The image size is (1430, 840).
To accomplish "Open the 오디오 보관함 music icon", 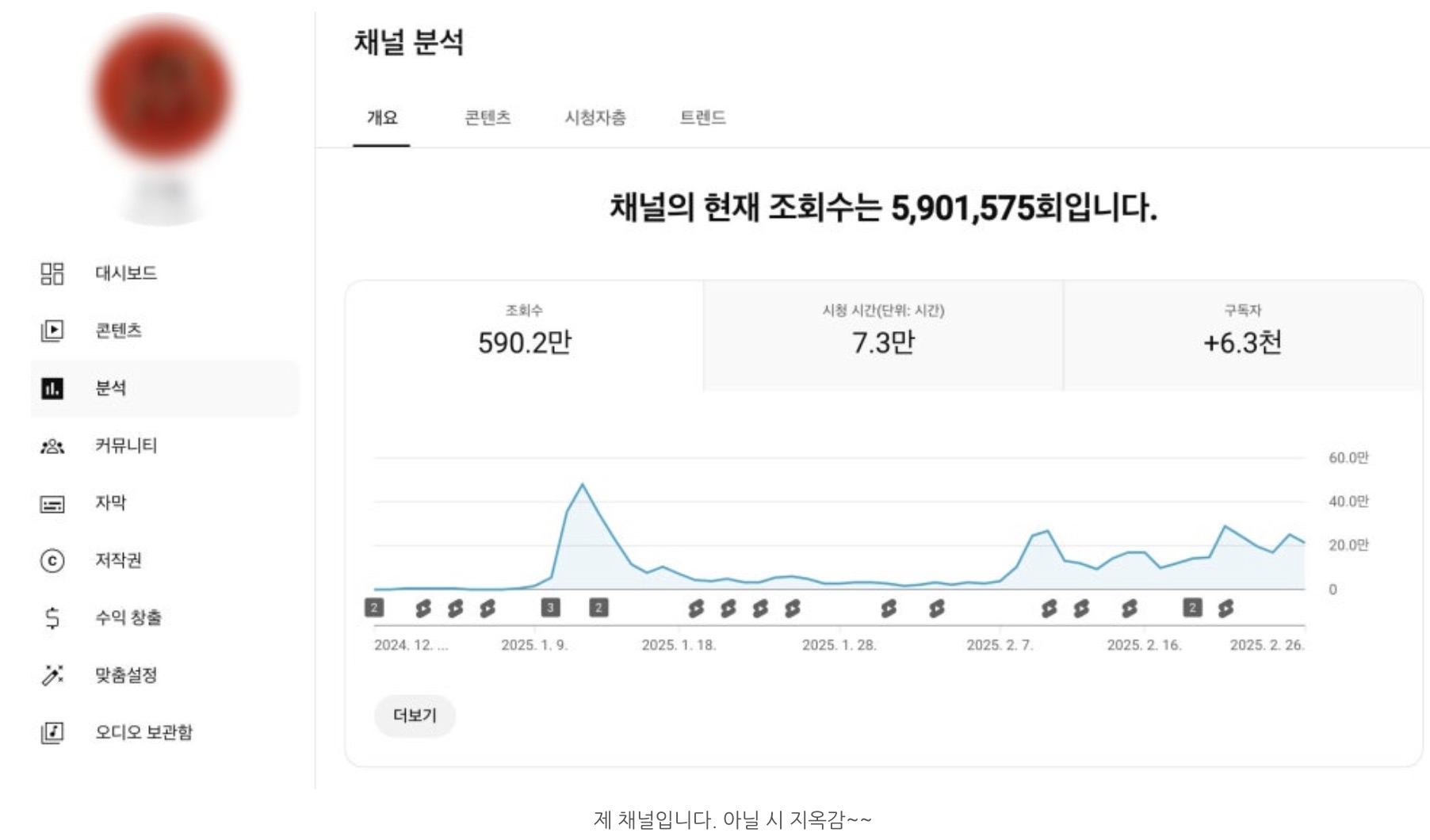I will click(52, 732).
